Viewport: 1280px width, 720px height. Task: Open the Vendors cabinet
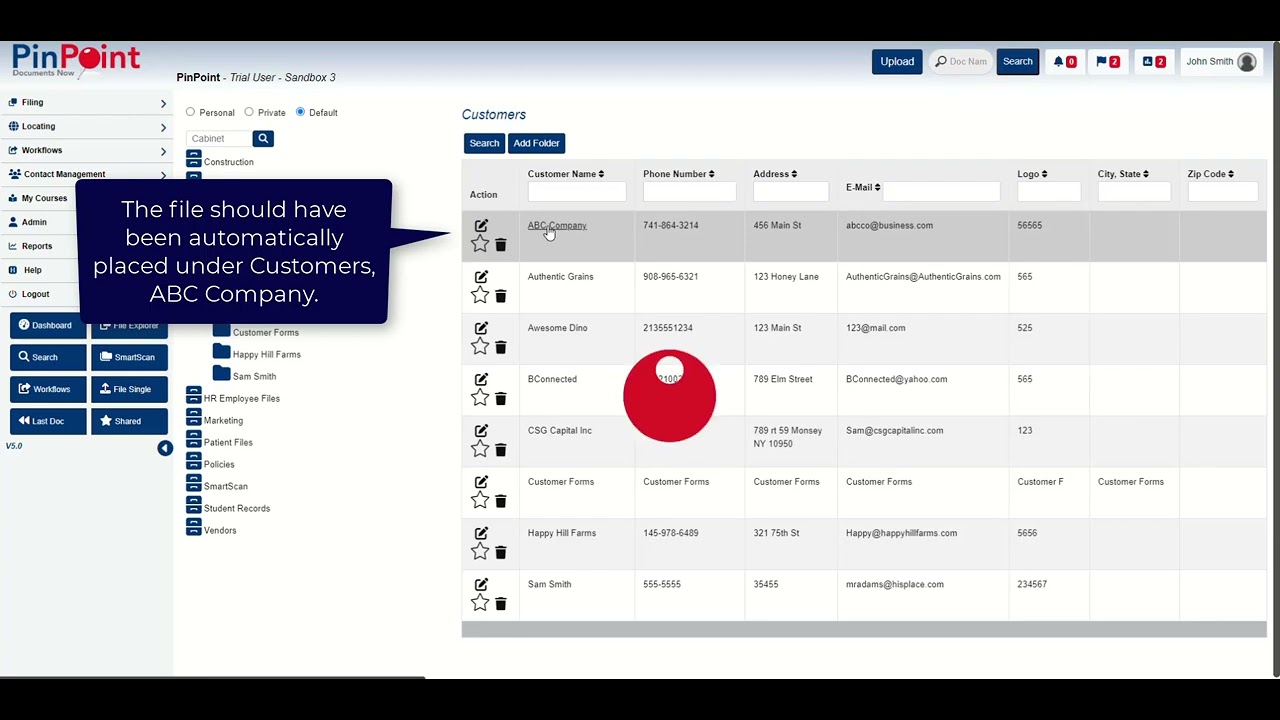click(x=212, y=530)
